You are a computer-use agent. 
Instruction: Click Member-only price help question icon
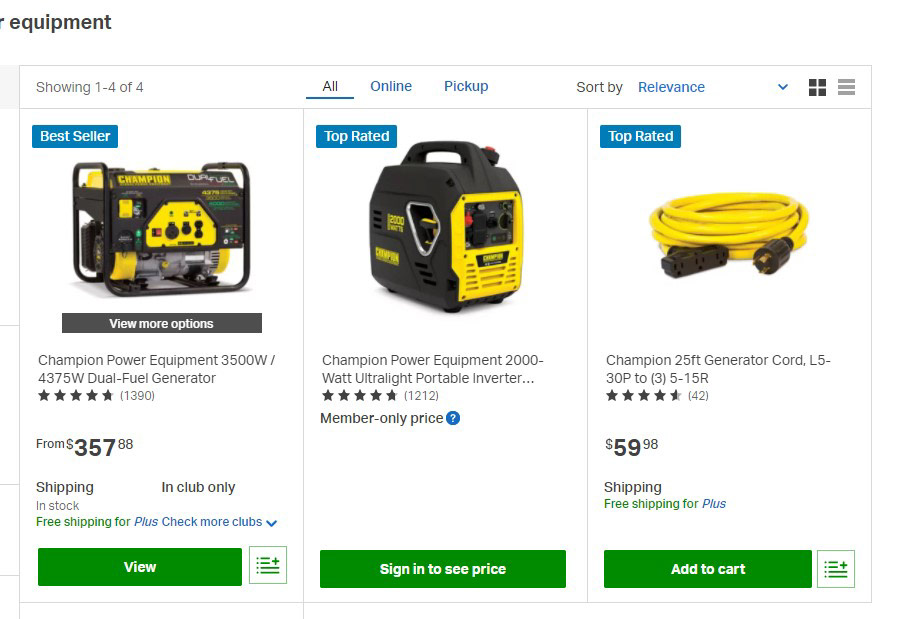point(454,418)
